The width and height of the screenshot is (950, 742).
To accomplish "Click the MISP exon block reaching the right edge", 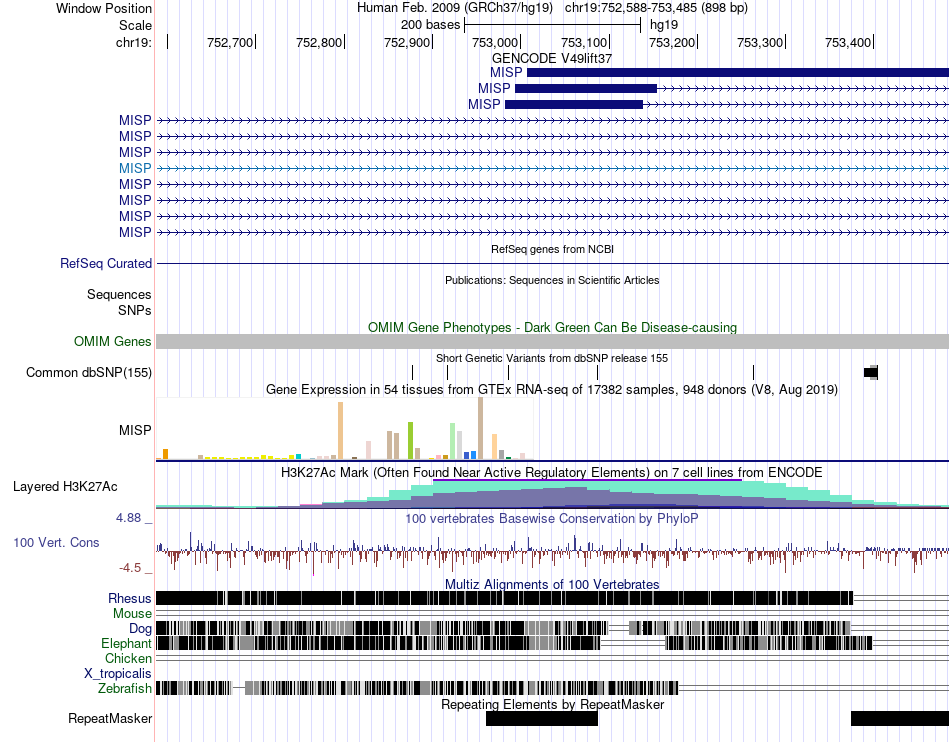I will point(738,73).
